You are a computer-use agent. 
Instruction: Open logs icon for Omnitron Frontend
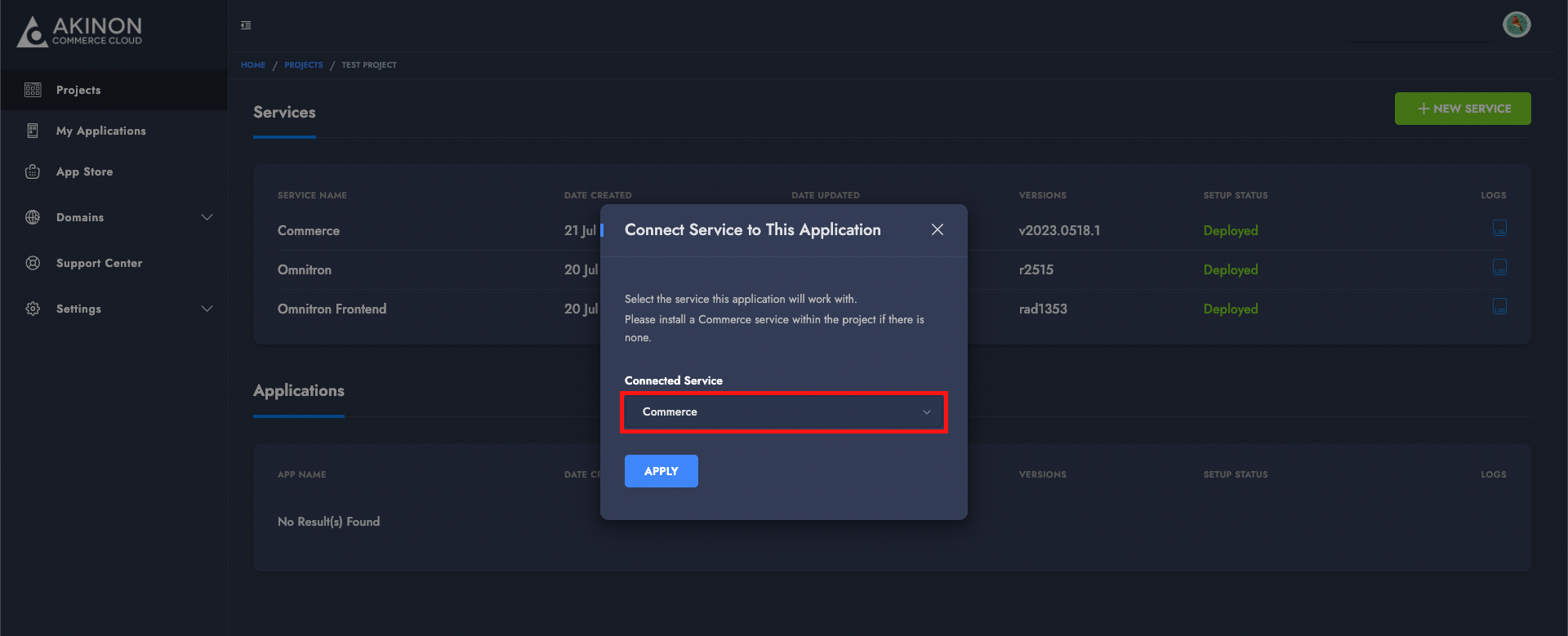[1499, 307]
